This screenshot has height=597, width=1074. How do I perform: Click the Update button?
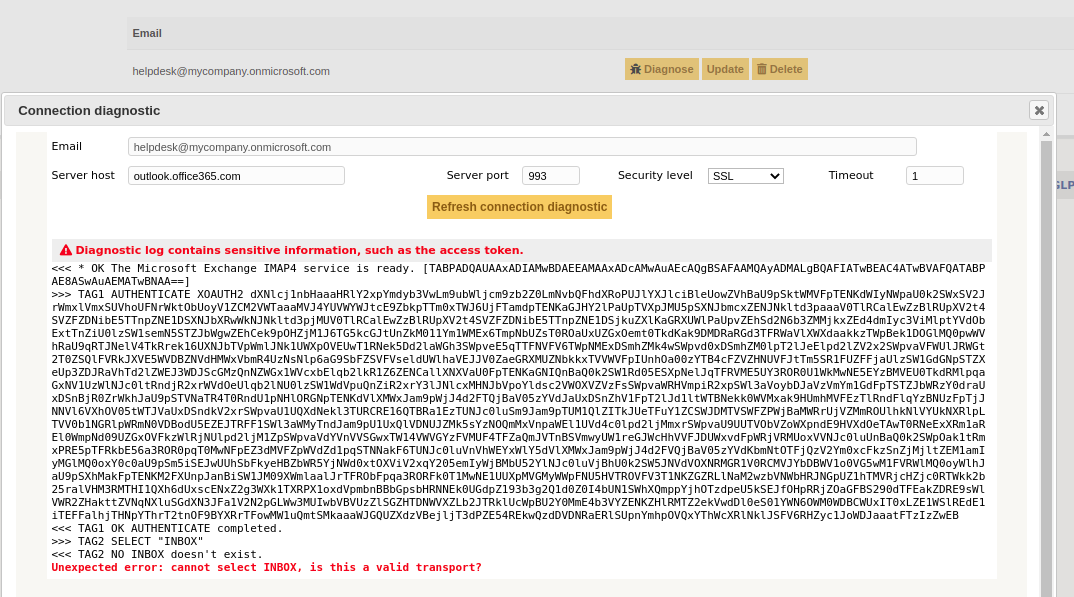725,69
